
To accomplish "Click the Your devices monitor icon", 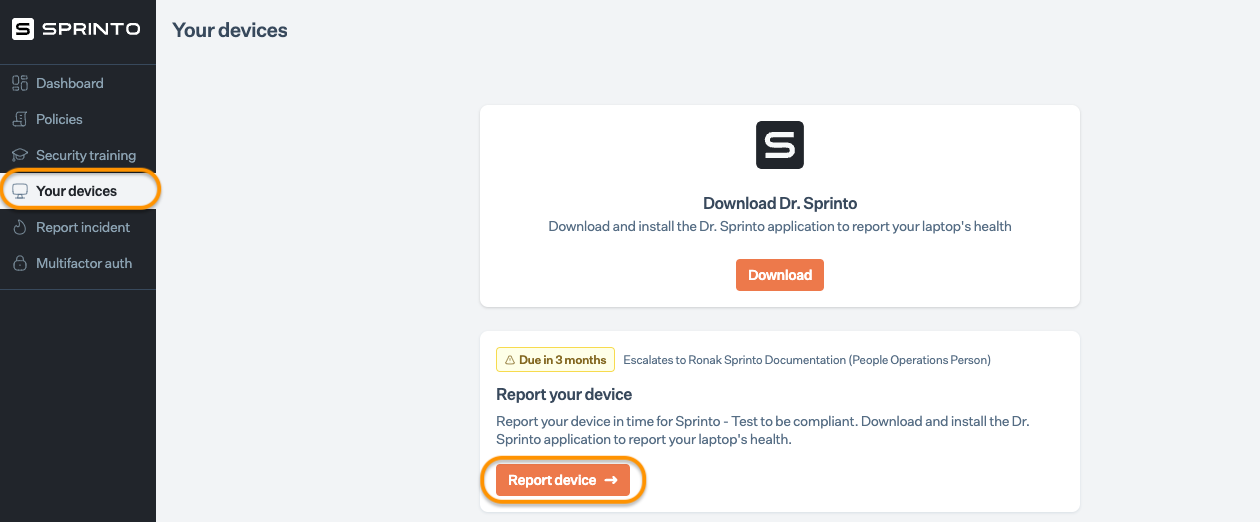I will [x=19, y=191].
